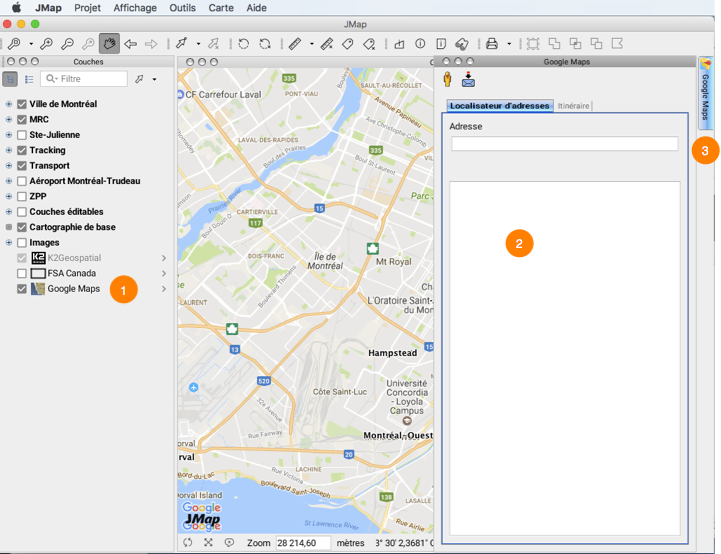Go to previous map view with left arrow
The width and height of the screenshot is (721, 554).
(131, 44)
